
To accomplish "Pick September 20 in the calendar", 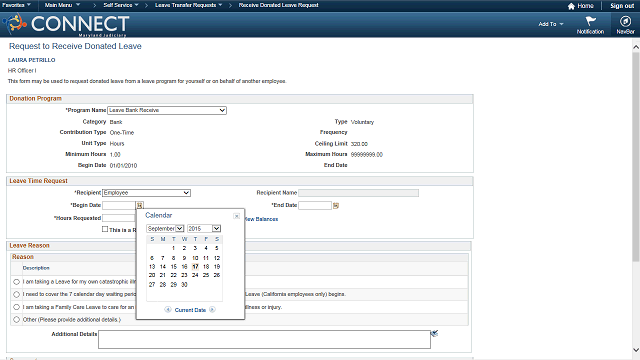I will tap(152, 276).
